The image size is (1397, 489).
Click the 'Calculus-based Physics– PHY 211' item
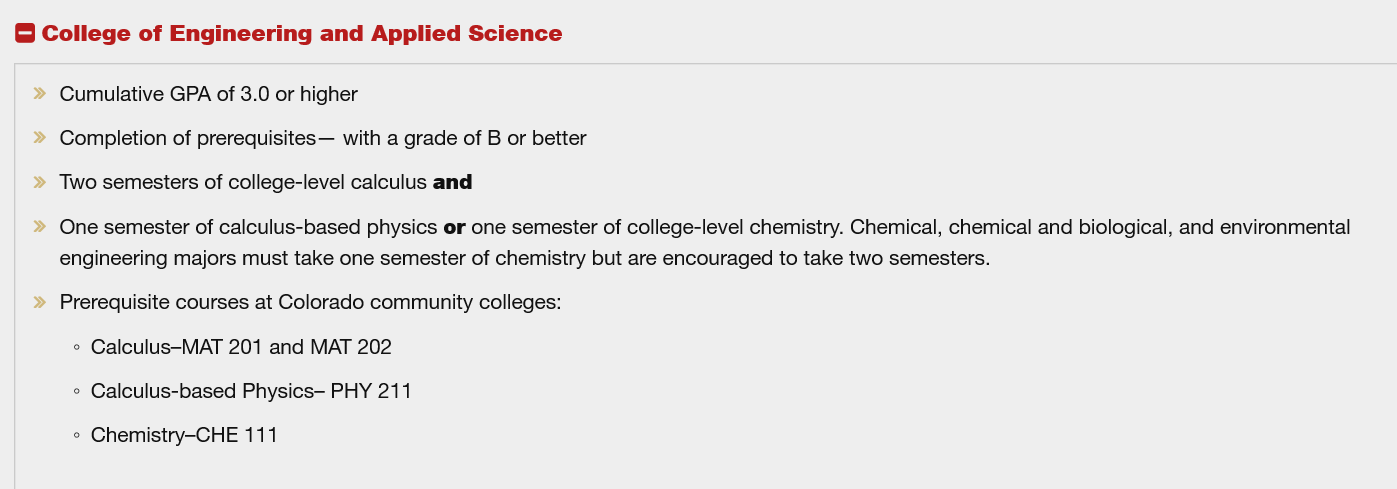(x=251, y=392)
